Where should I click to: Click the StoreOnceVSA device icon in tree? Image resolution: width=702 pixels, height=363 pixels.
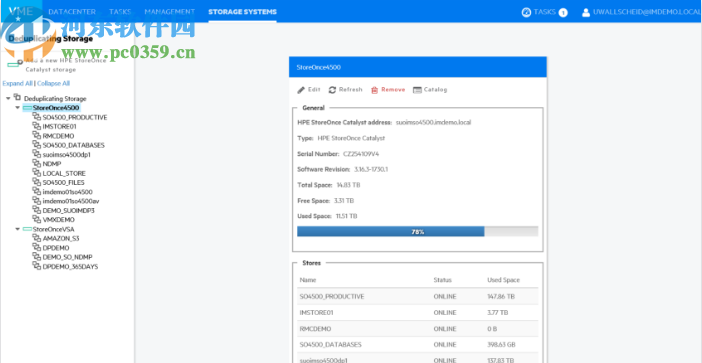point(27,229)
